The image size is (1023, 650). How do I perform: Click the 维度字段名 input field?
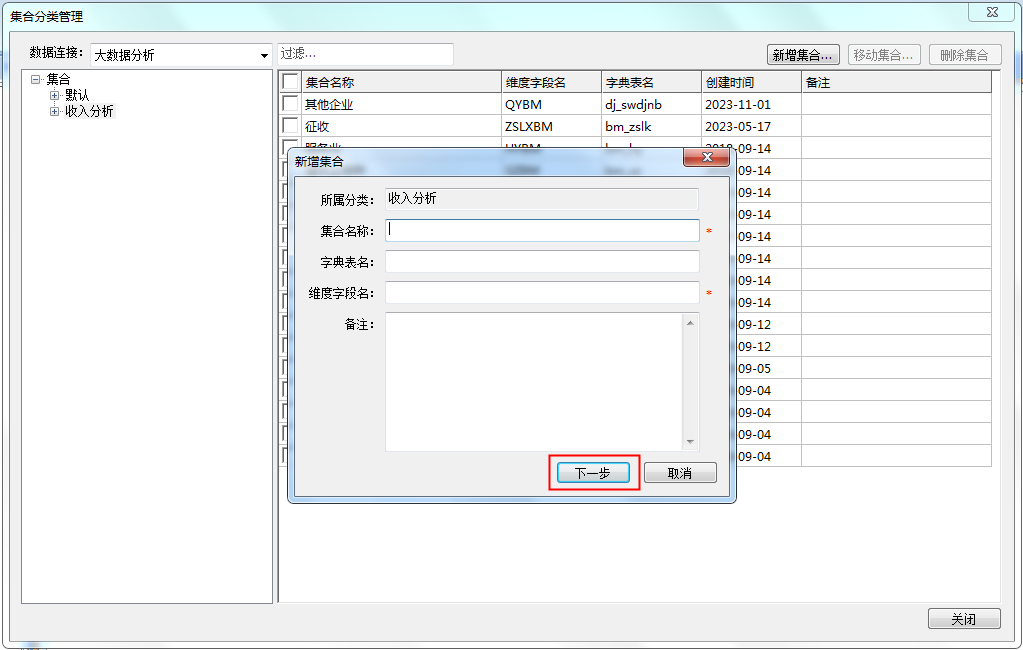pos(542,293)
